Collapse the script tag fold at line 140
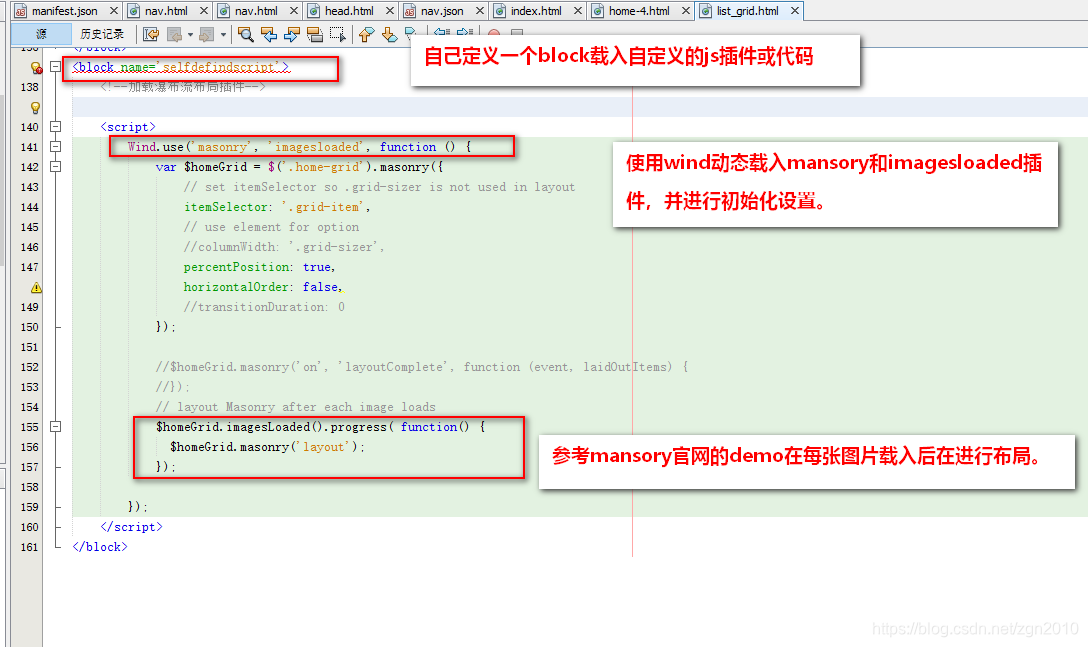The height and width of the screenshot is (647, 1088). [x=56, y=127]
